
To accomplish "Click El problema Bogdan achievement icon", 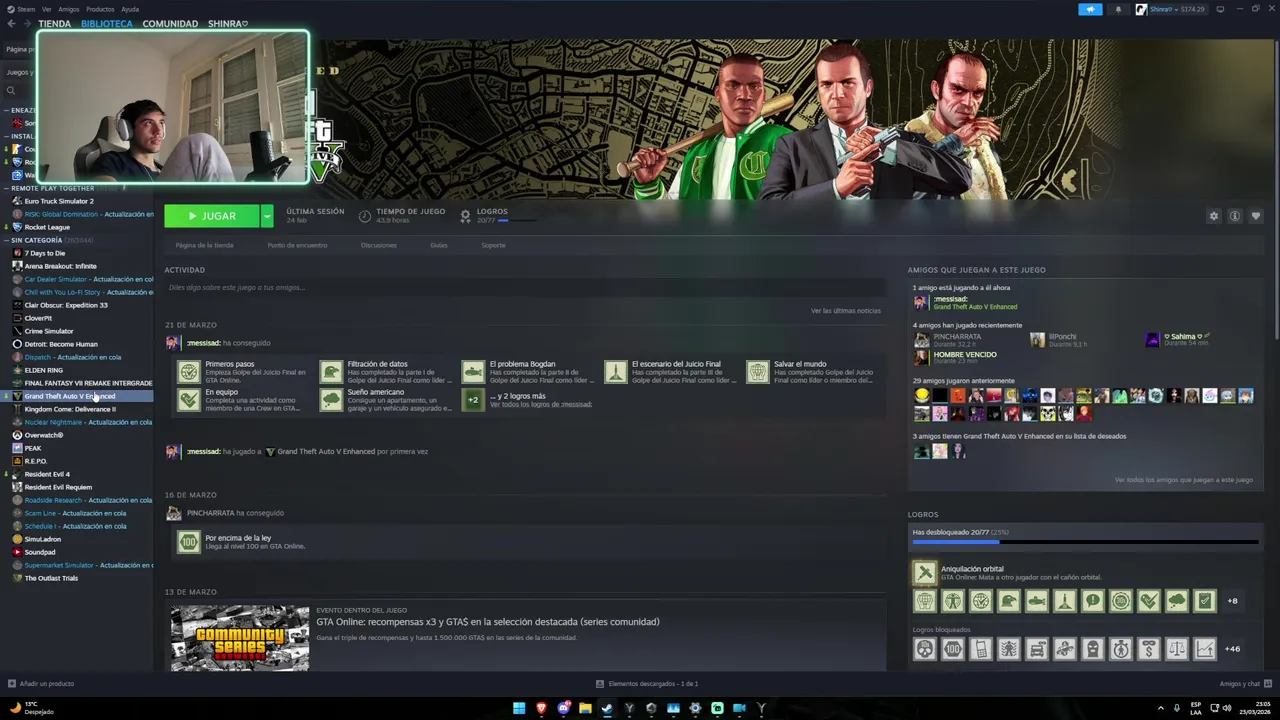I will tap(473, 372).
